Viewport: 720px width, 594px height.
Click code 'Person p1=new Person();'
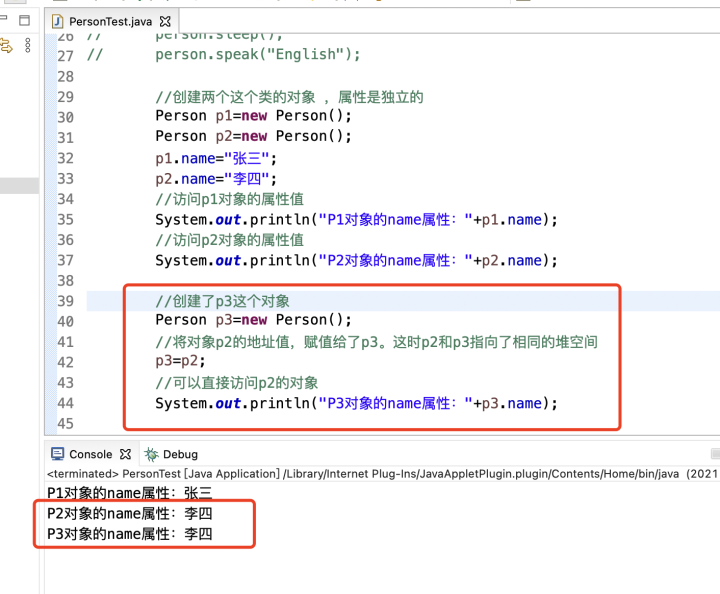[253, 116]
